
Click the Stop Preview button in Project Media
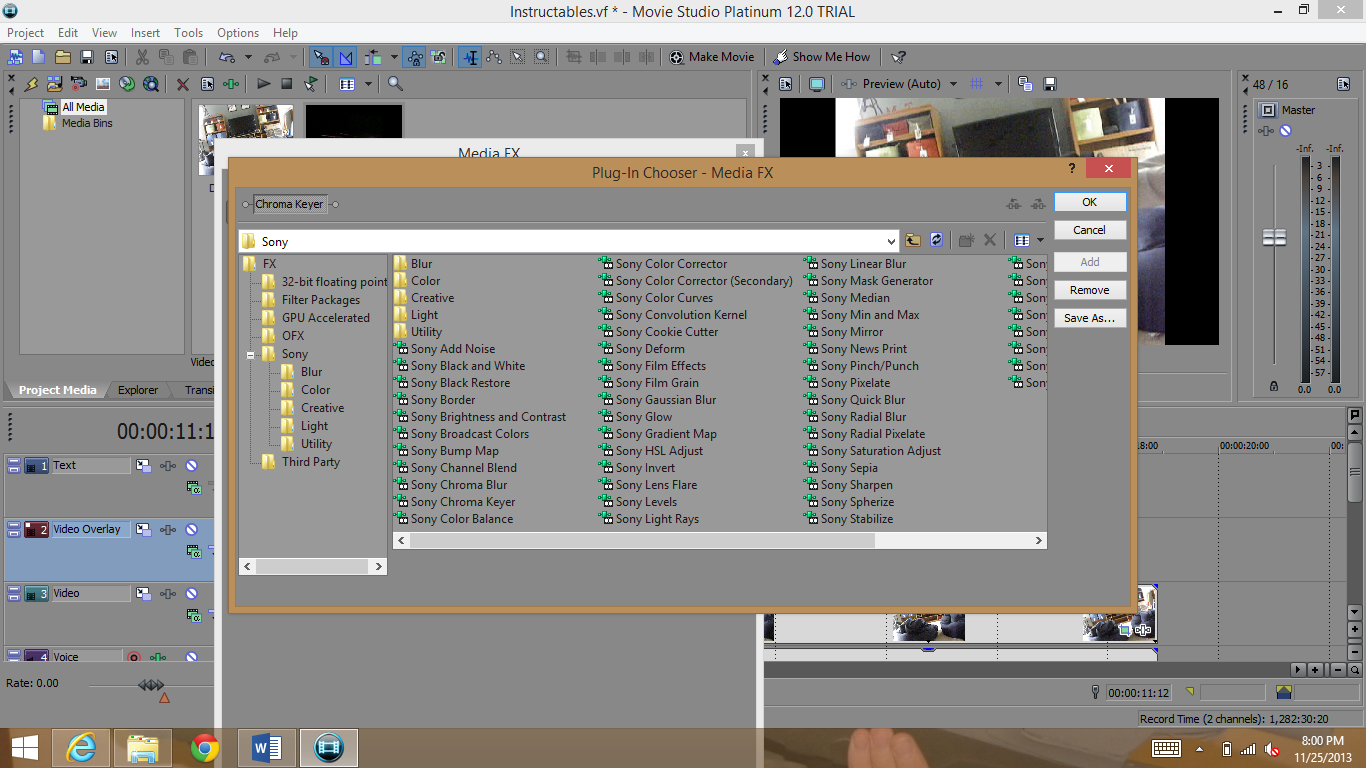tap(287, 84)
